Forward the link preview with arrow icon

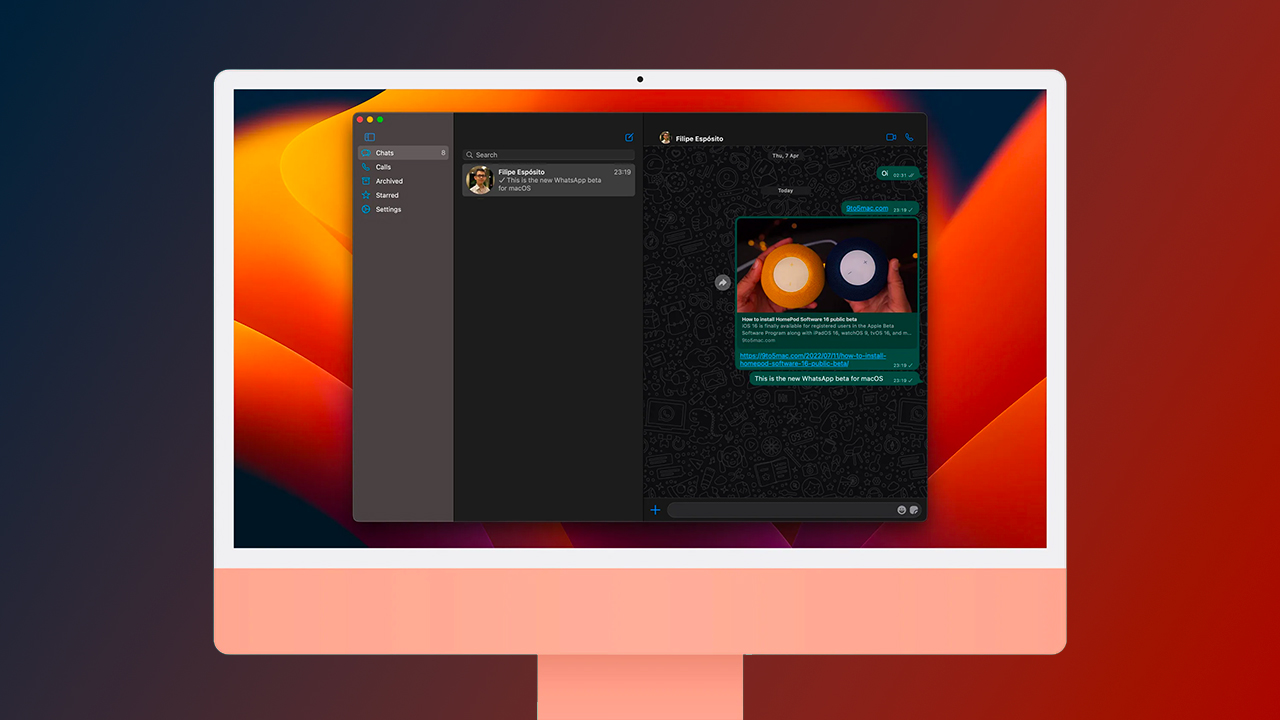(x=723, y=283)
